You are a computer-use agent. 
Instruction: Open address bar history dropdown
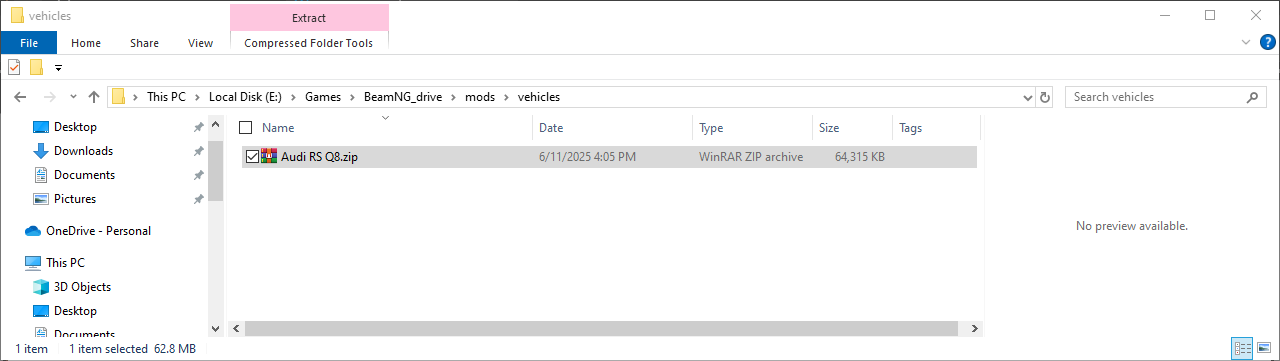pyautogui.click(x=1027, y=97)
